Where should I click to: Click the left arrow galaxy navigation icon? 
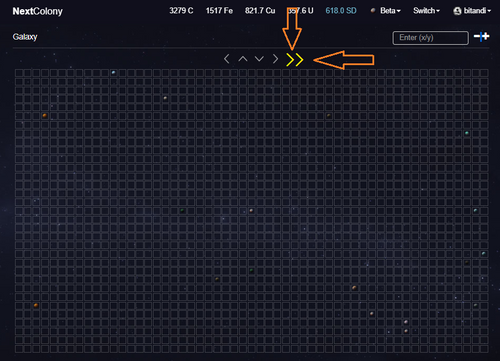click(x=227, y=59)
